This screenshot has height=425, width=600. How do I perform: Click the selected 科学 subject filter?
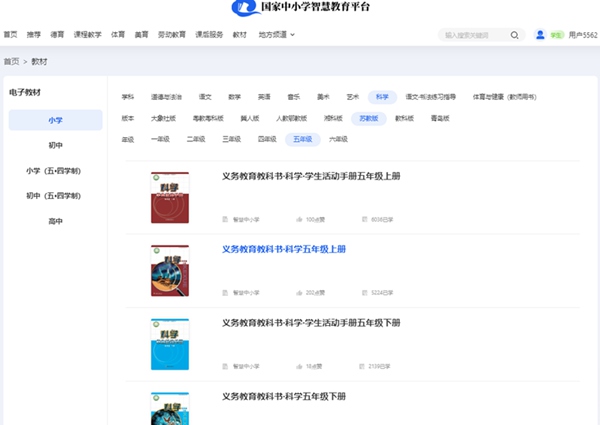(x=382, y=97)
